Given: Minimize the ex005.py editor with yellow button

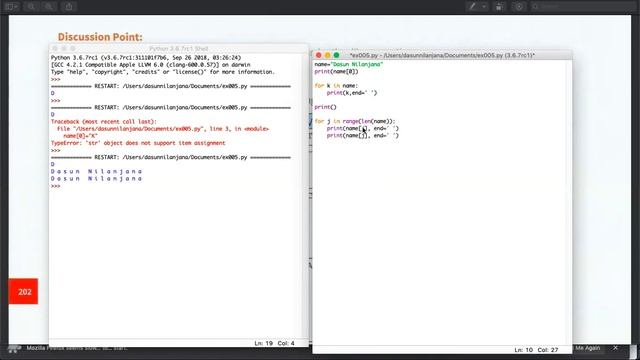Looking at the screenshot, I should click(x=327, y=55).
